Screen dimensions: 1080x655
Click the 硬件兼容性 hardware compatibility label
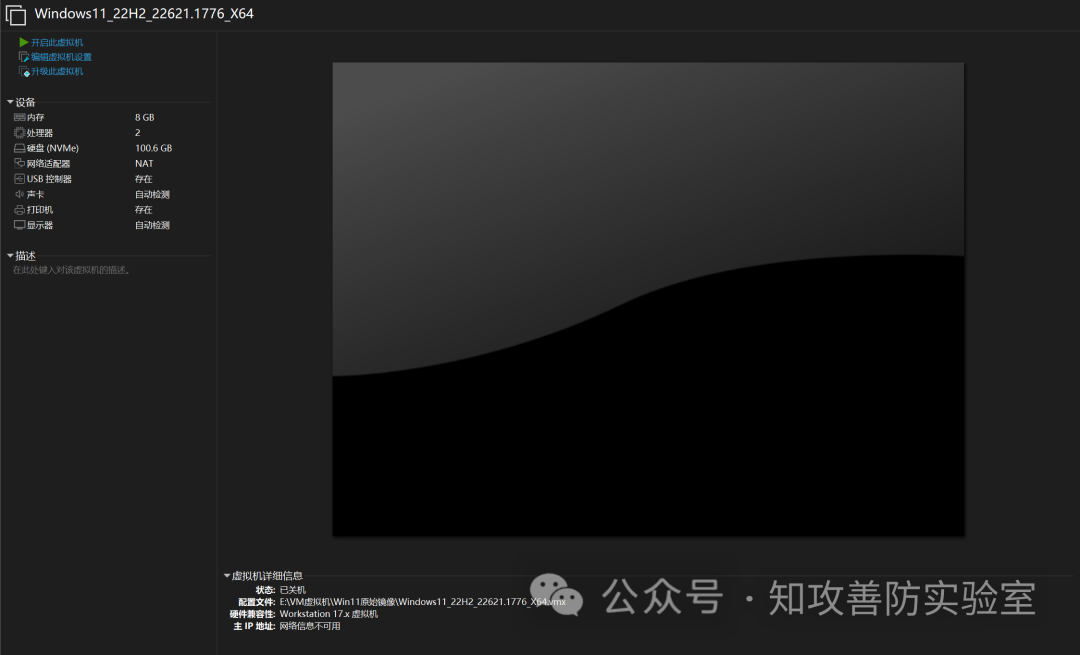252,614
